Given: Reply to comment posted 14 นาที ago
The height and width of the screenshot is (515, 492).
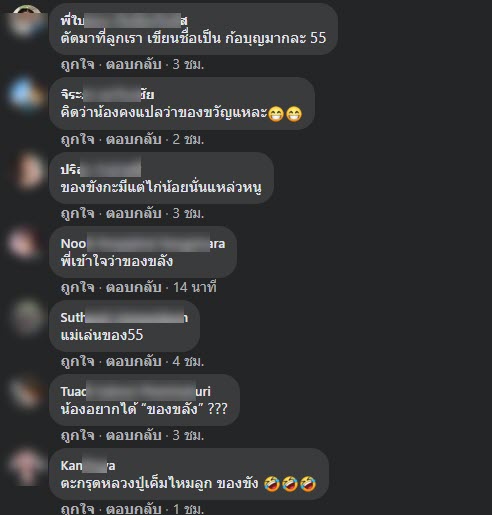Looking at the screenshot, I should click(134, 287).
